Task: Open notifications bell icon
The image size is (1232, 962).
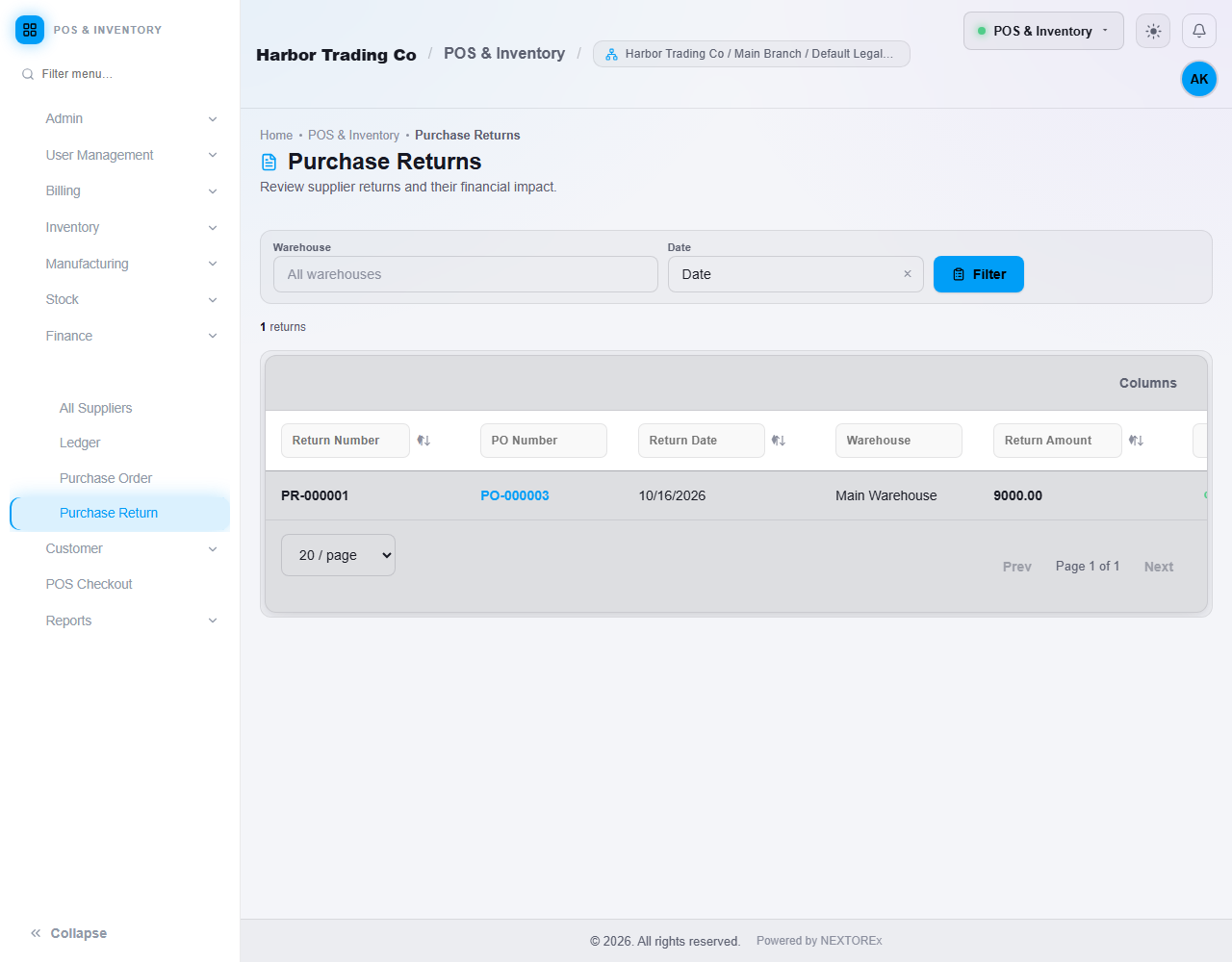Action: (1199, 31)
